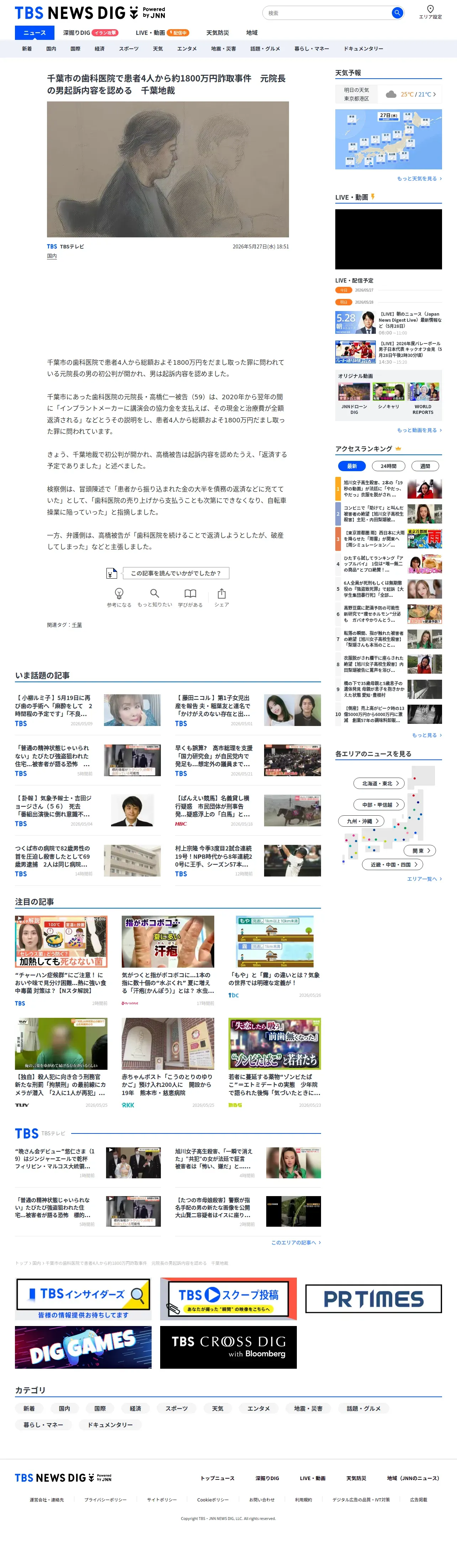Image resolution: width=457 pixels, height=1568 pixels.
Task: Click the TBS logo beside TBSテレビ under the article image
Action: tap(52, 247)
